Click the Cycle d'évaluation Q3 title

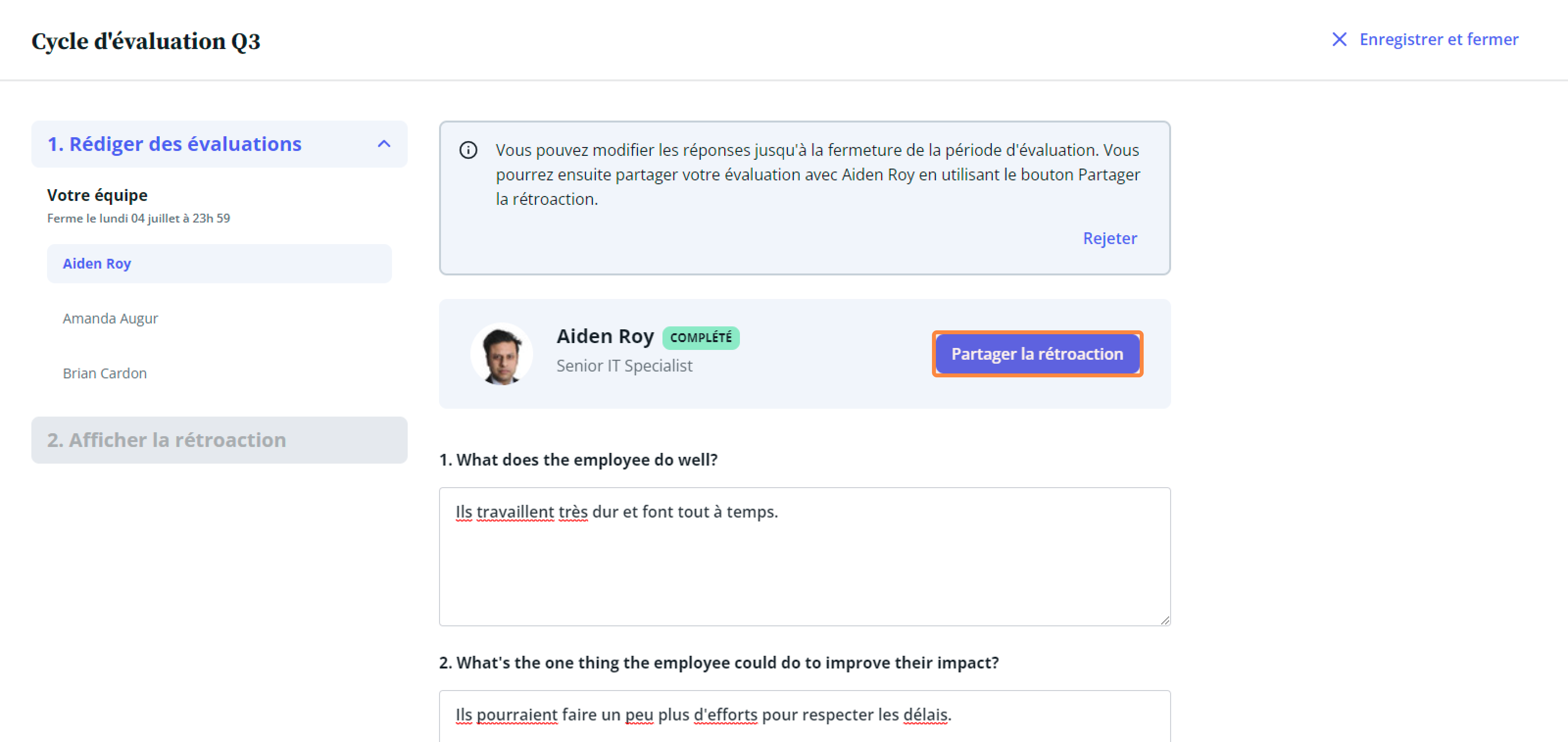tap(146, 41)
